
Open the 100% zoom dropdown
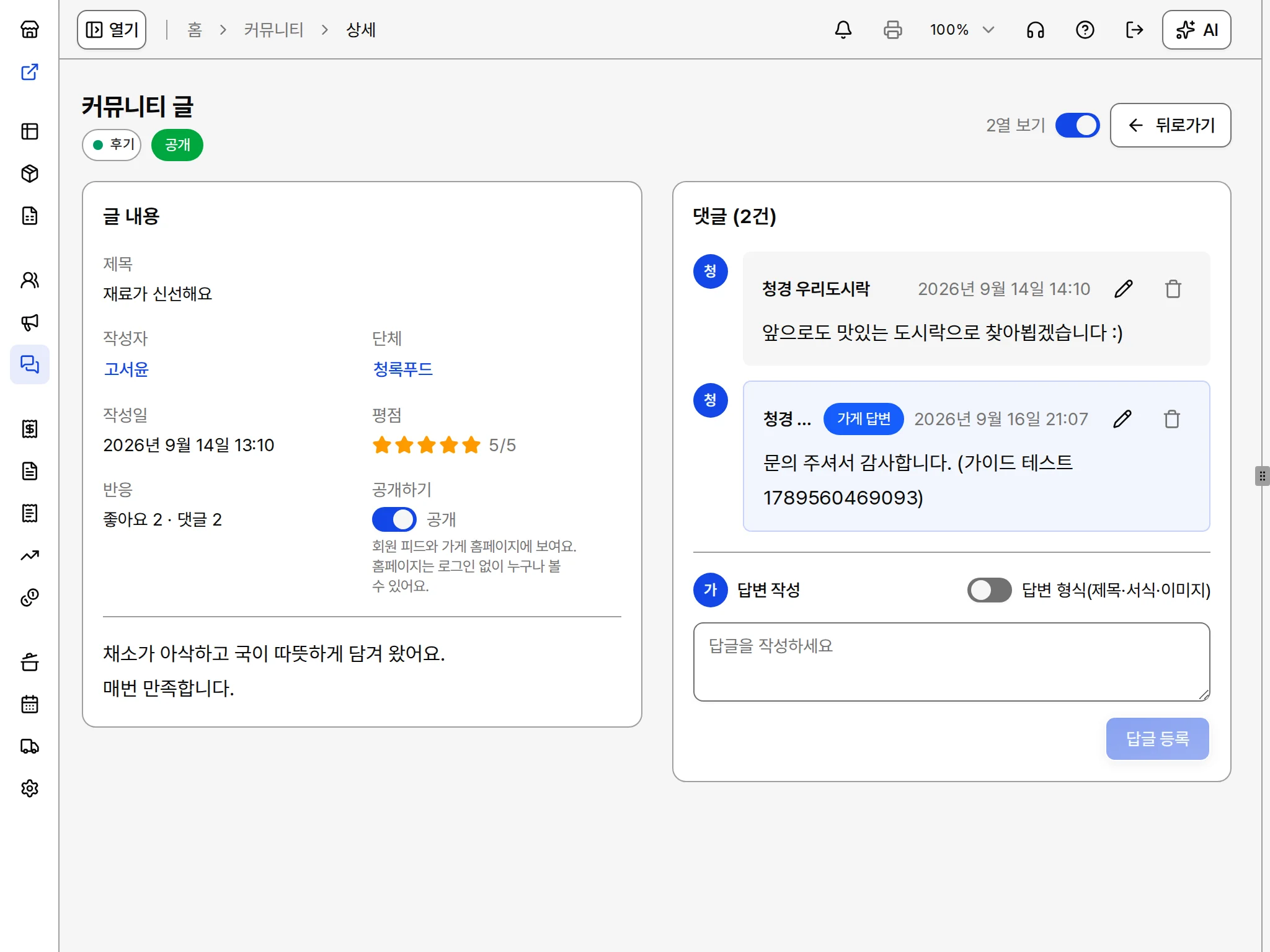pos(962,30)
